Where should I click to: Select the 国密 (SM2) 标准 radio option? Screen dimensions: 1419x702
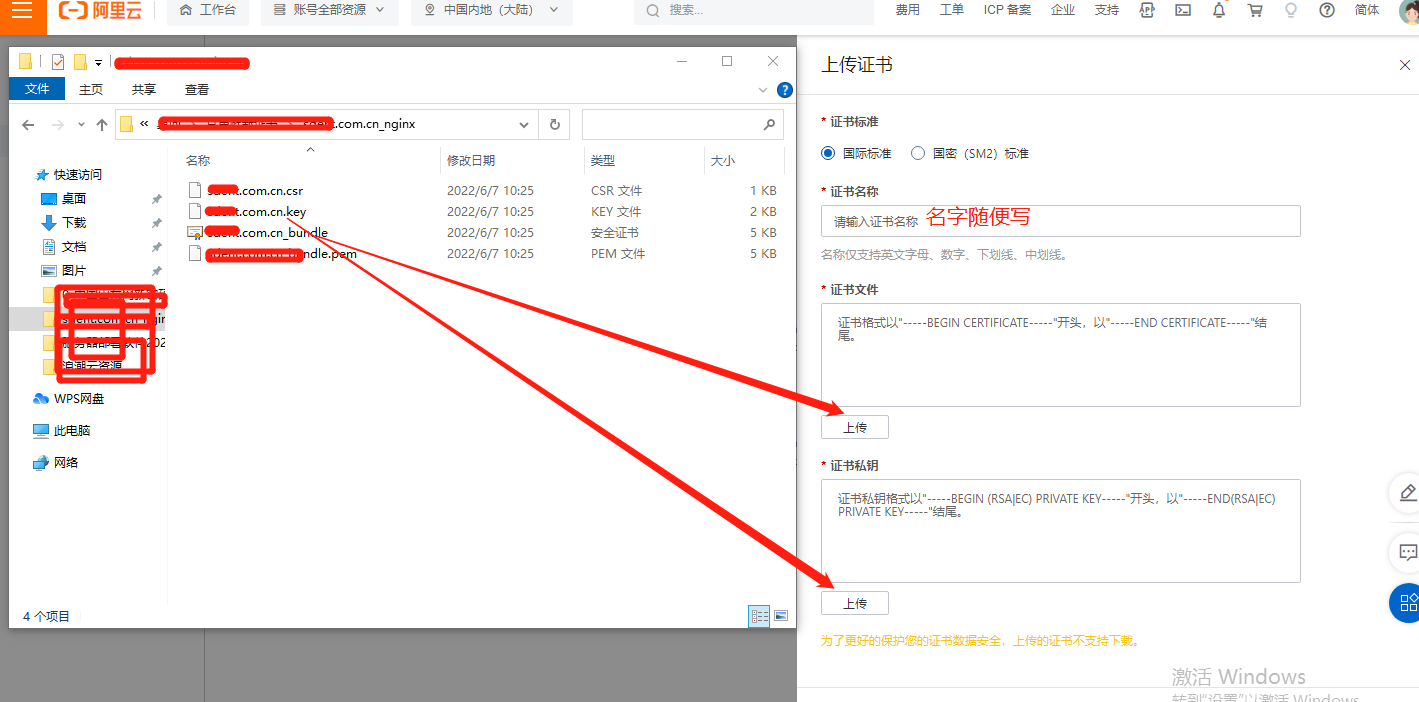[x=918, y=154]
